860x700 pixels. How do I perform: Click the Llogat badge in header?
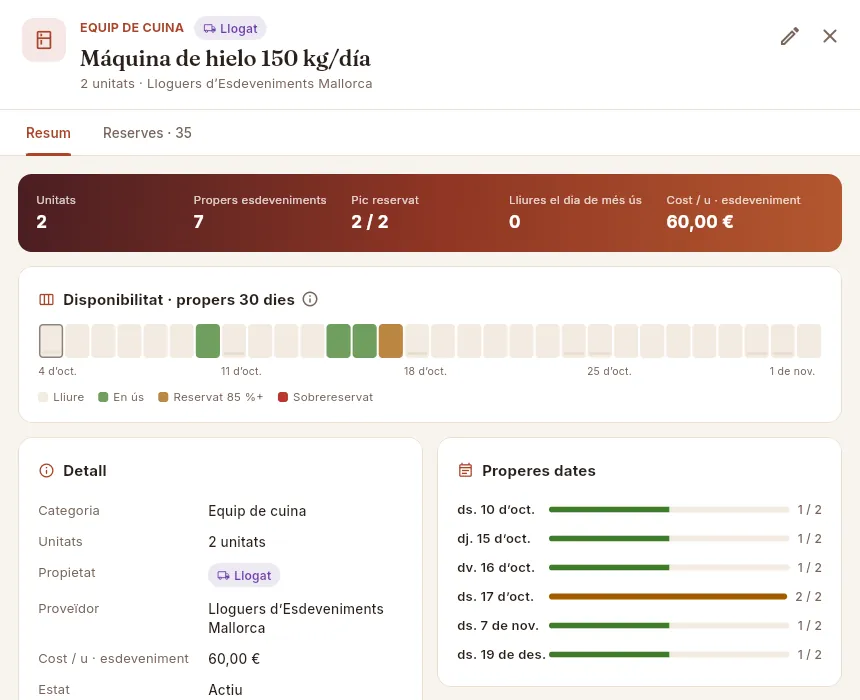[230, 29]
